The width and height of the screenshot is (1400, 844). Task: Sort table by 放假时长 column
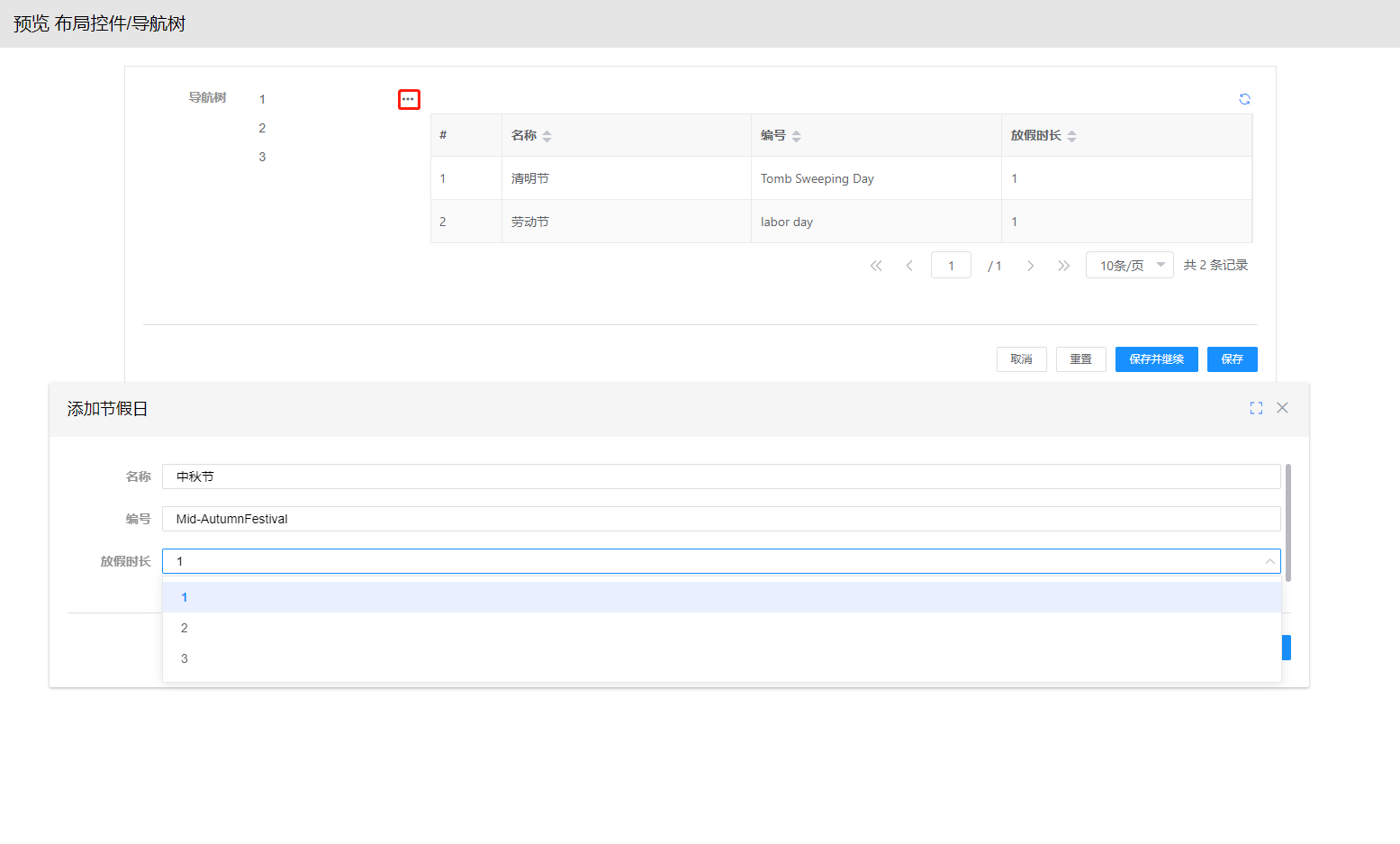[x=1071, y=136]
